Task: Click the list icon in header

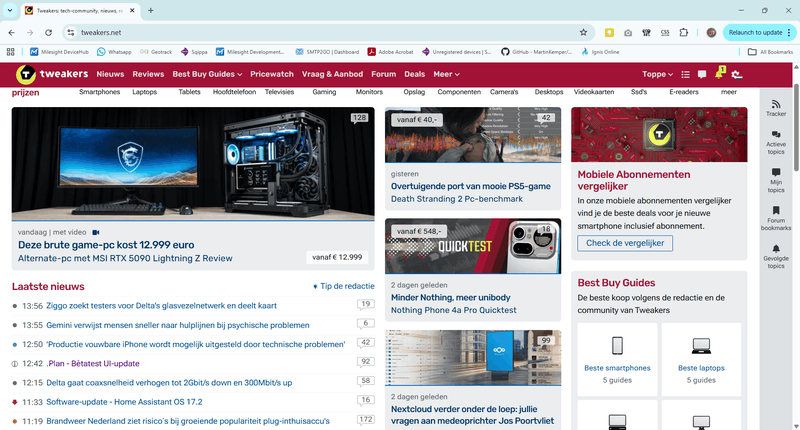Action: click(685, 74)
